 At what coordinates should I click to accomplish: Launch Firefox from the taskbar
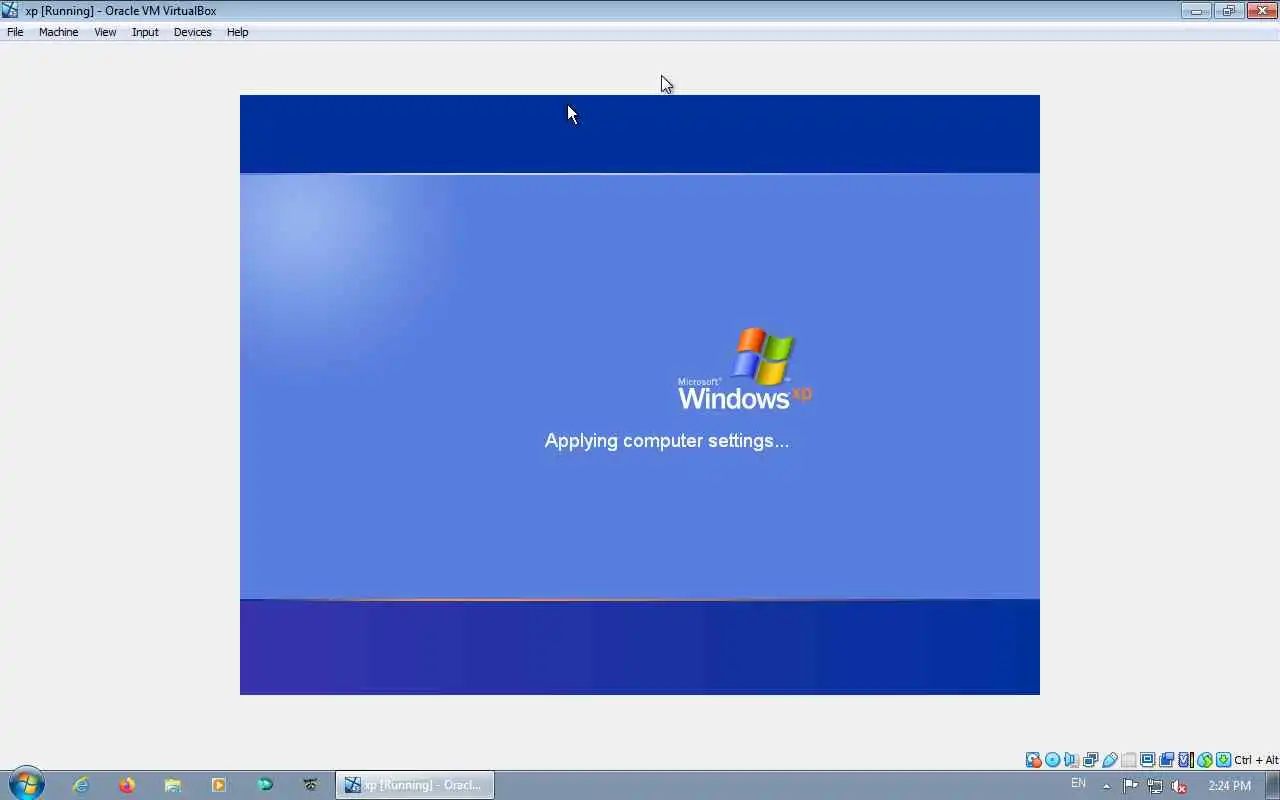pyautogui.click(x=127, y=785)
